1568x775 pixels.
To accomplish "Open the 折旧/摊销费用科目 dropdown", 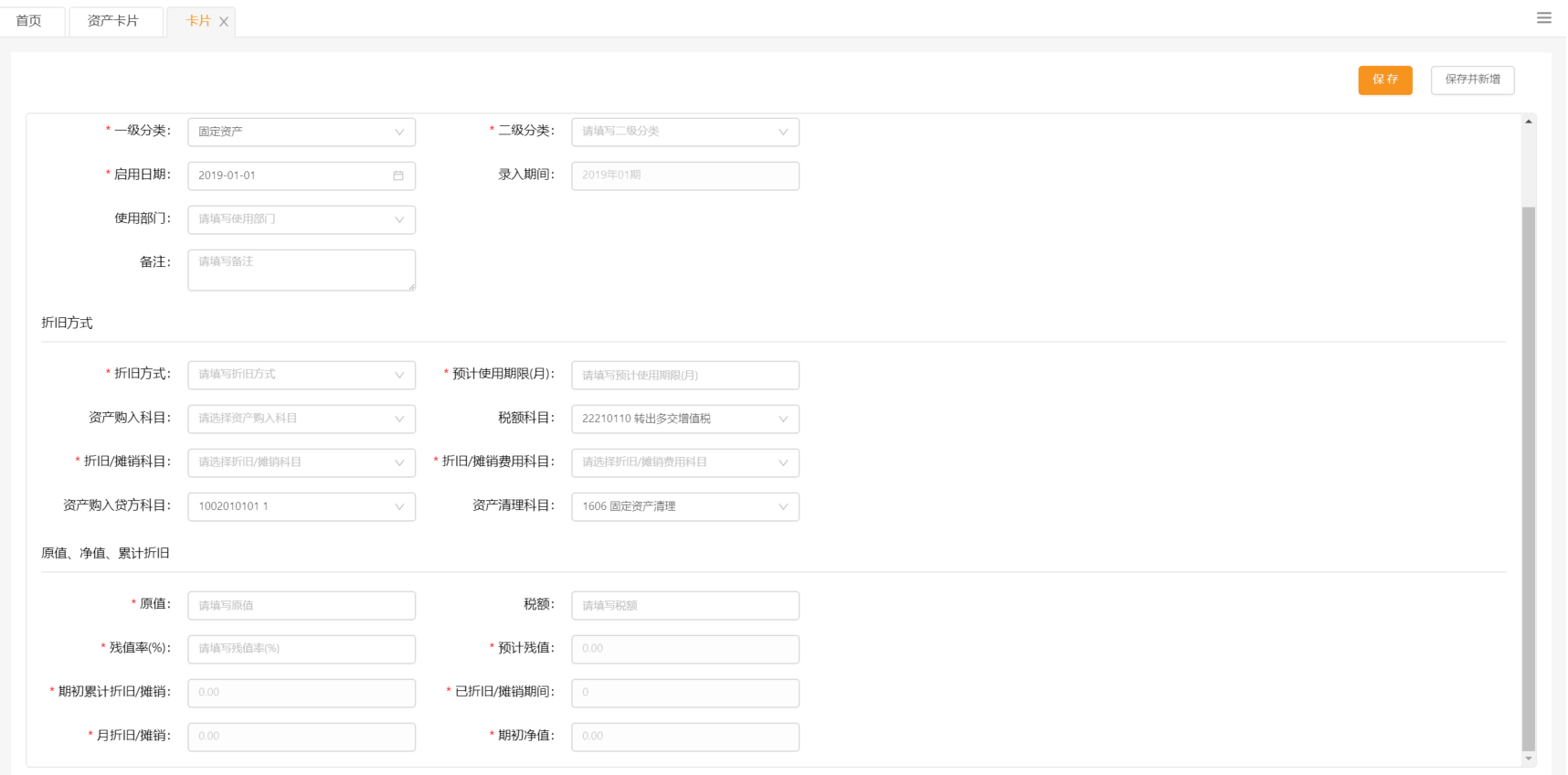I will [x=685, y=462].
